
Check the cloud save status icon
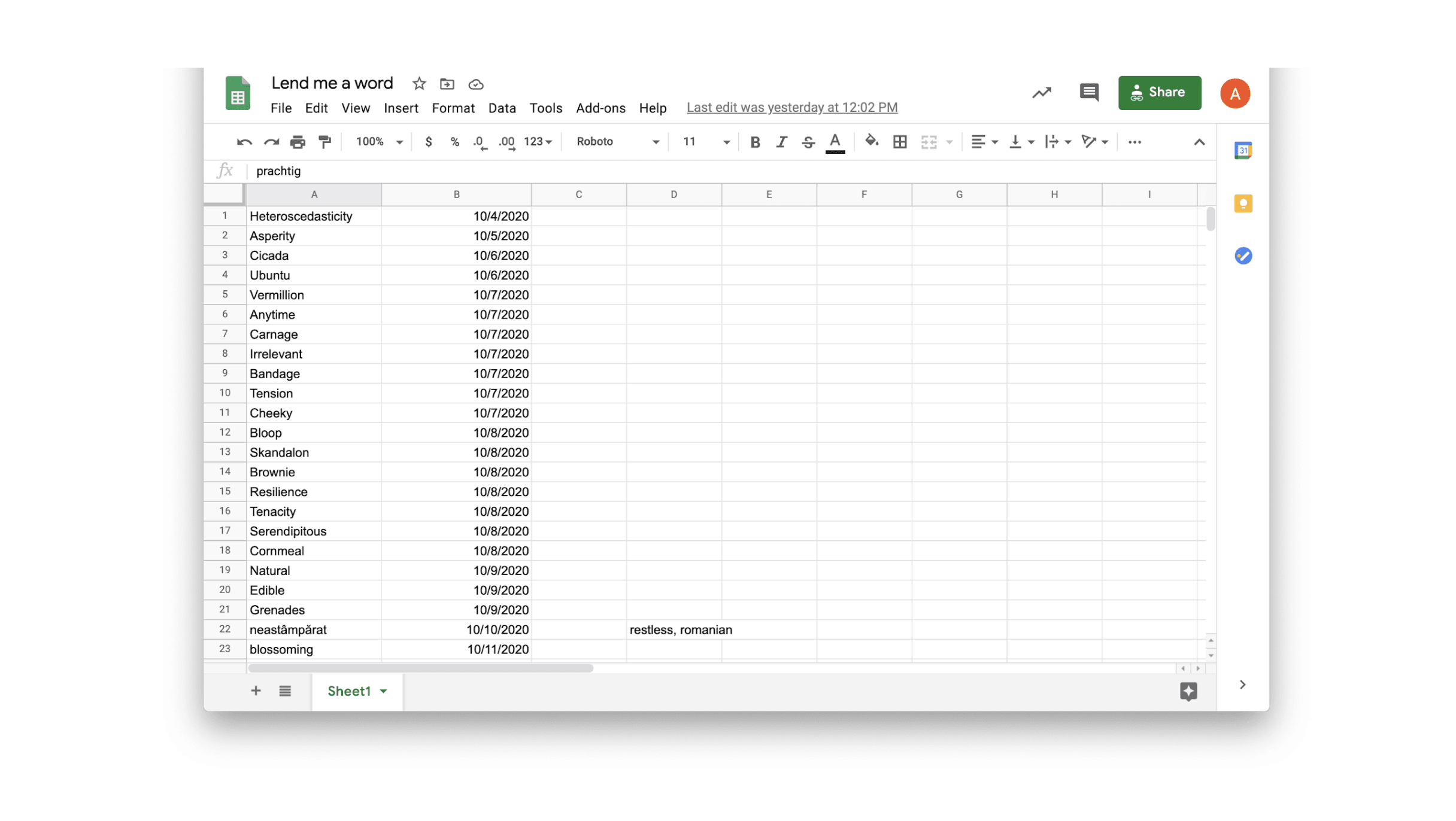point(476,84)
